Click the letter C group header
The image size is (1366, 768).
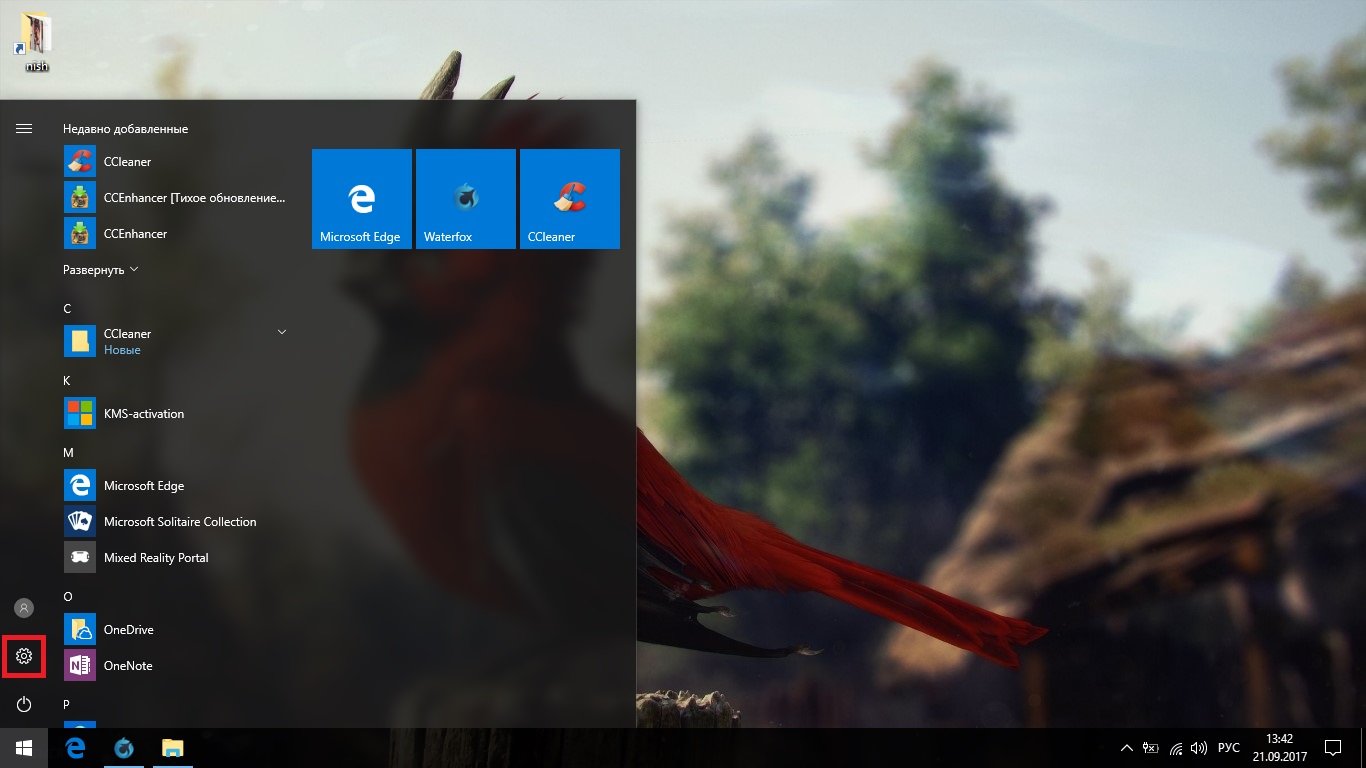tap(67, 309)
